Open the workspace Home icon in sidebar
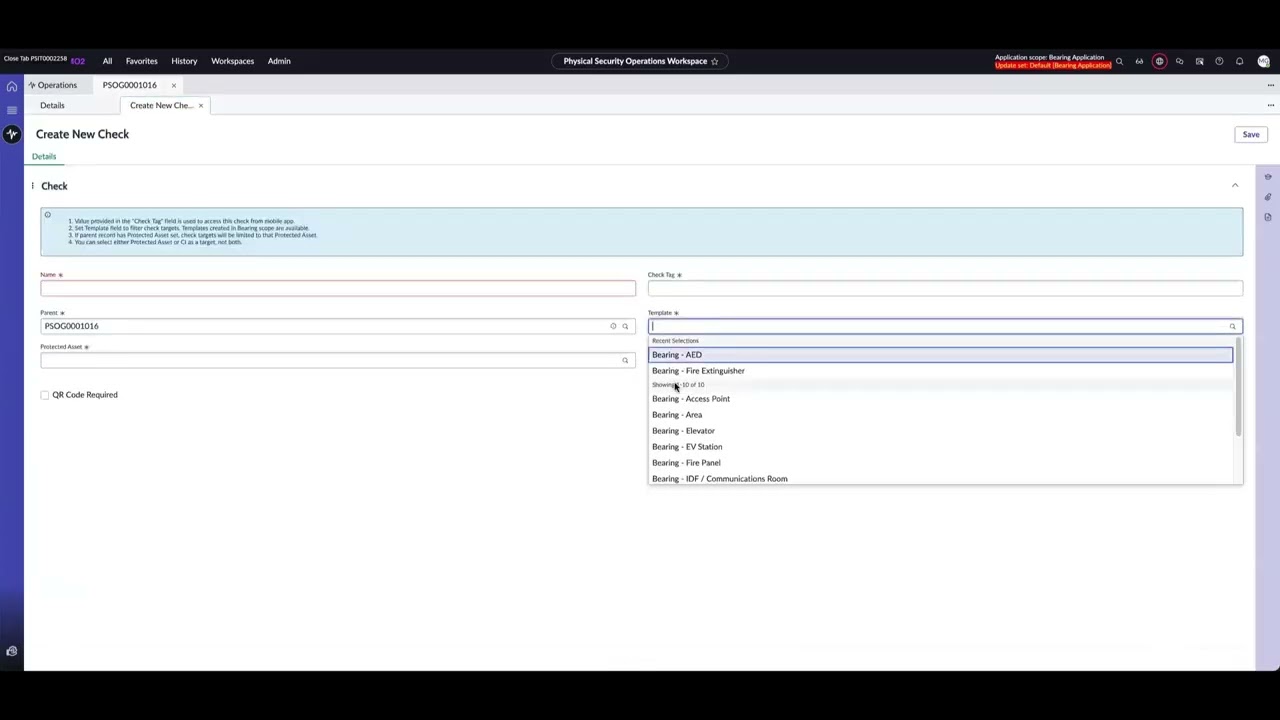Image resolution: width=1280 pixels, height=720 pixels. click(12, 86)
